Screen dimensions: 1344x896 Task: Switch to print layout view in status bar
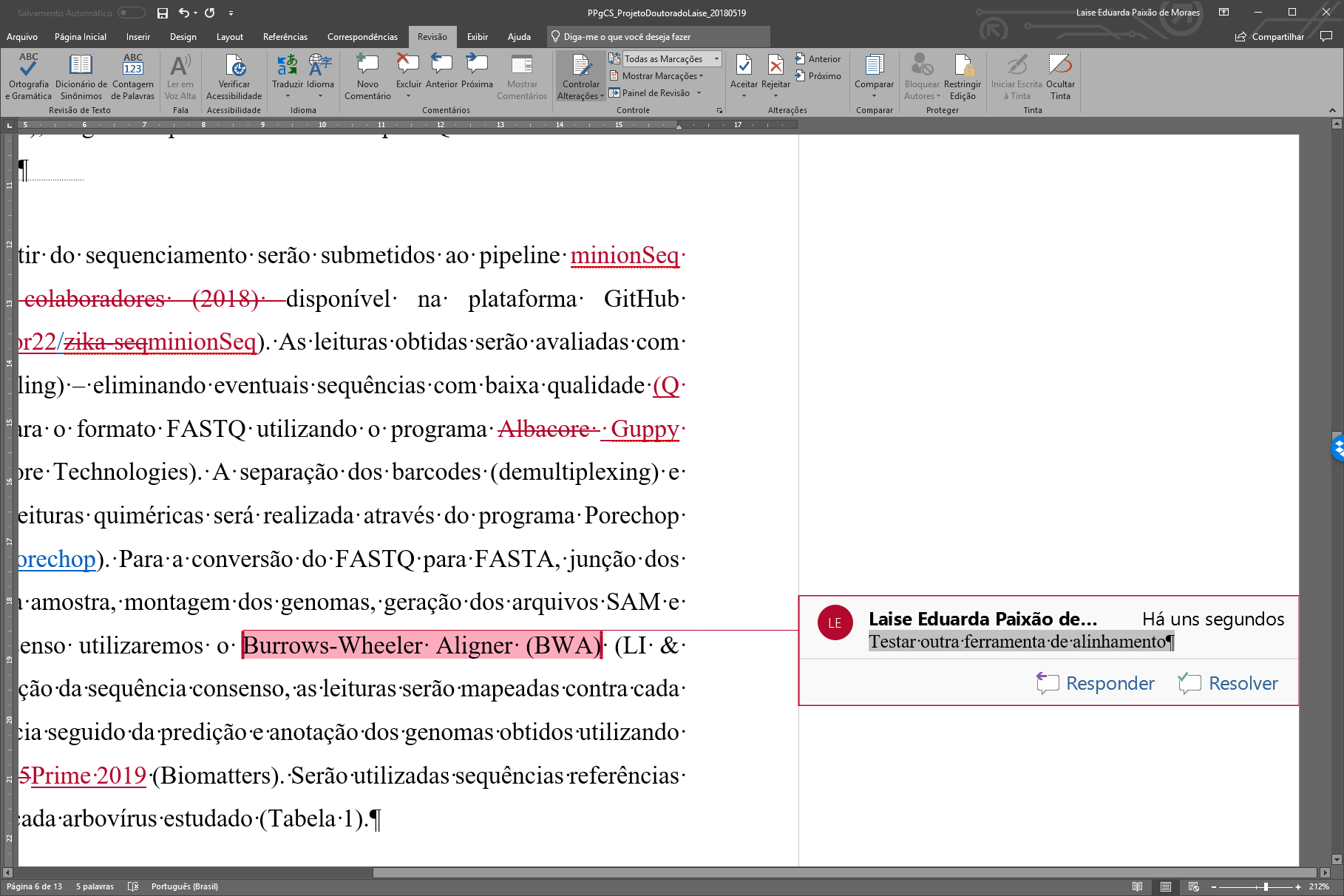1166,886
